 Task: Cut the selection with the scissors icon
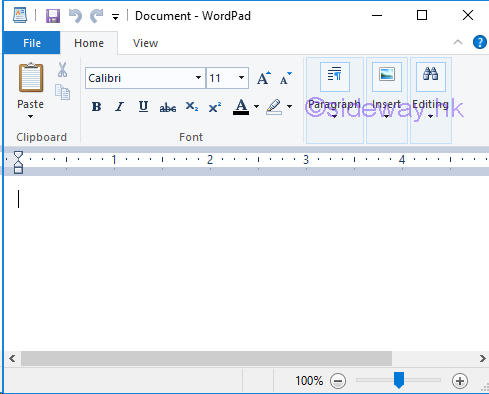(x=62, y=70)
